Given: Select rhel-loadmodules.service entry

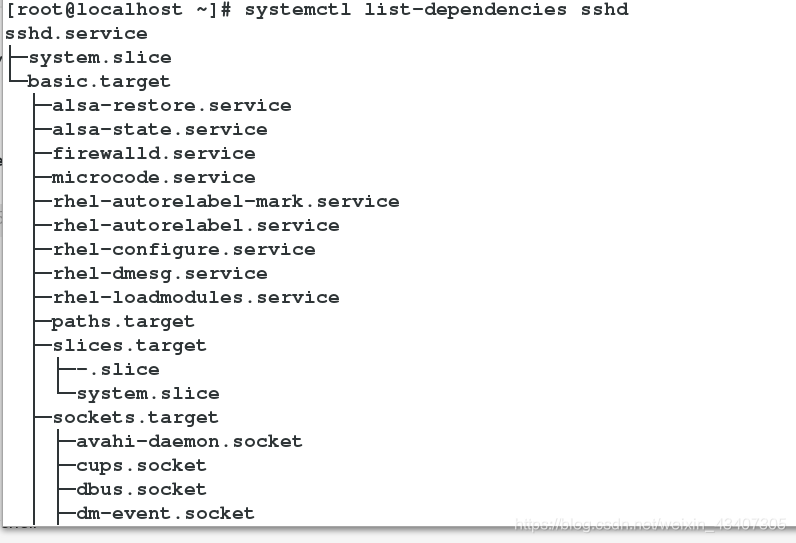Looking at the screenshot, I should point(196,297).
